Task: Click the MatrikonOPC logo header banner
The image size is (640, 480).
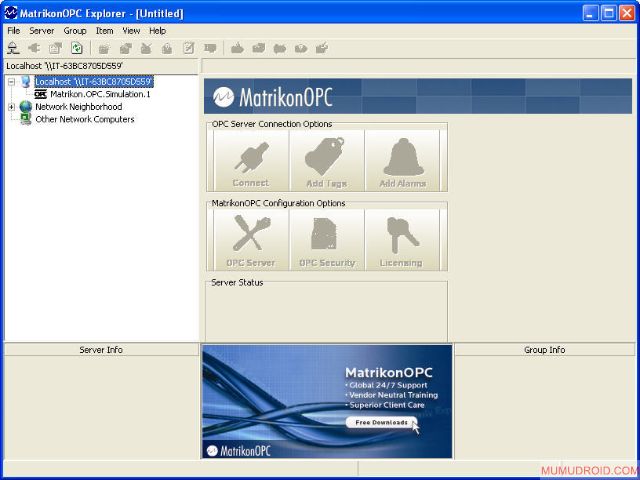Action: point(275,97)
